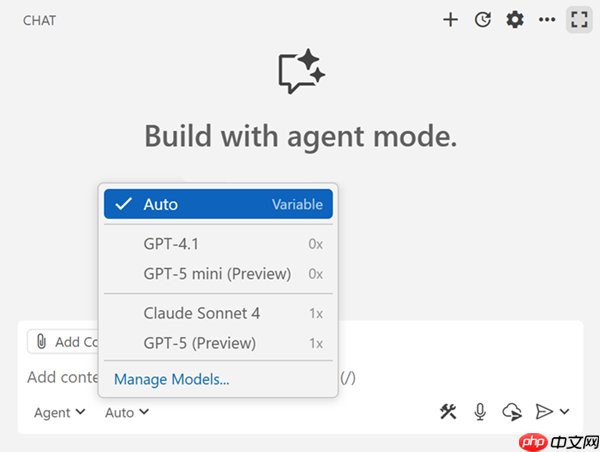Open Manage Models link

click(172, 379)
